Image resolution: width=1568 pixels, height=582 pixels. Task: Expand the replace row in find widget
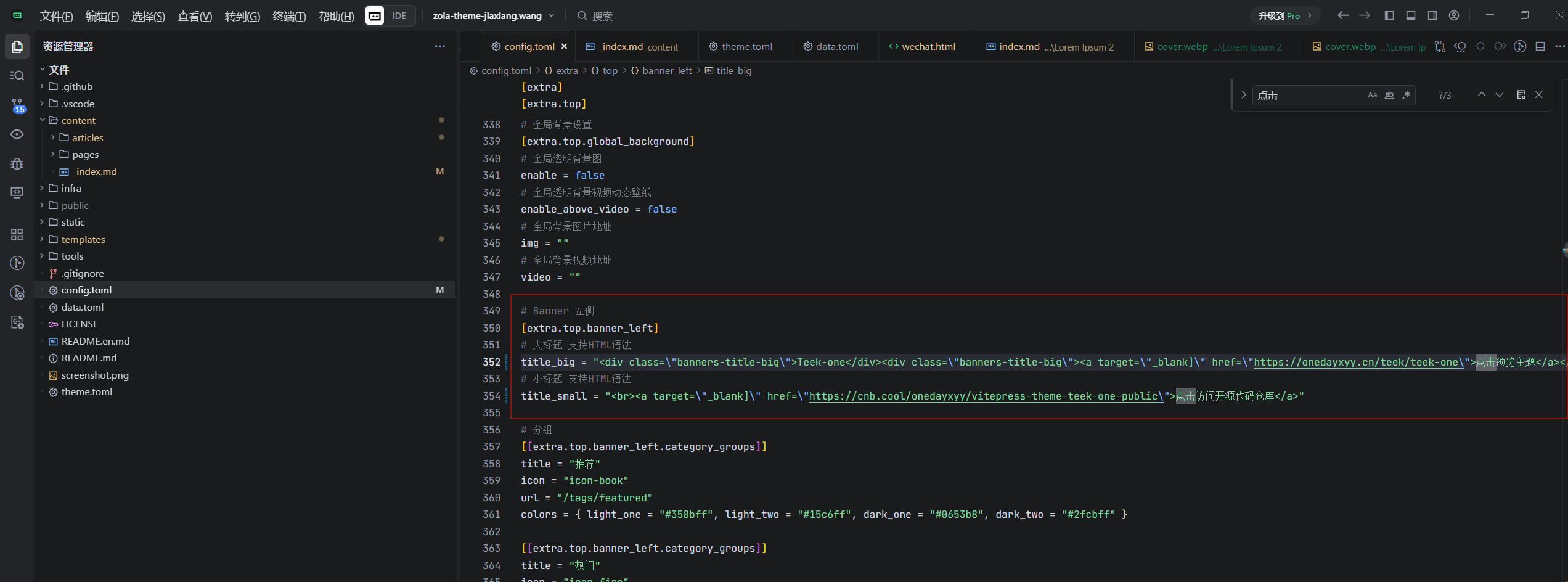(1244, 95)
